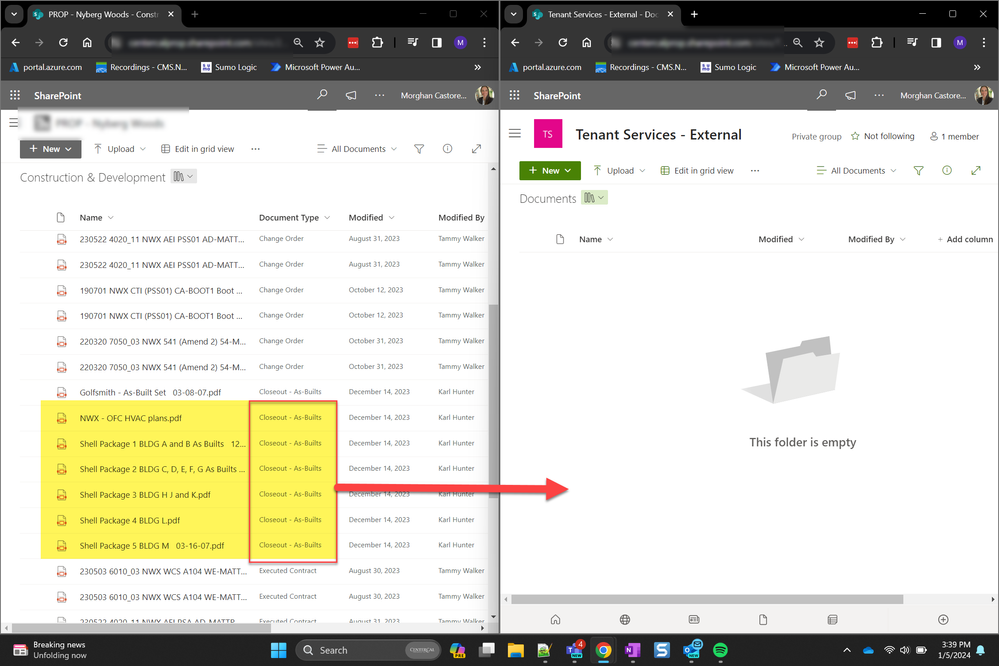Open OneNote from the taskbar

tap(632, 650)
